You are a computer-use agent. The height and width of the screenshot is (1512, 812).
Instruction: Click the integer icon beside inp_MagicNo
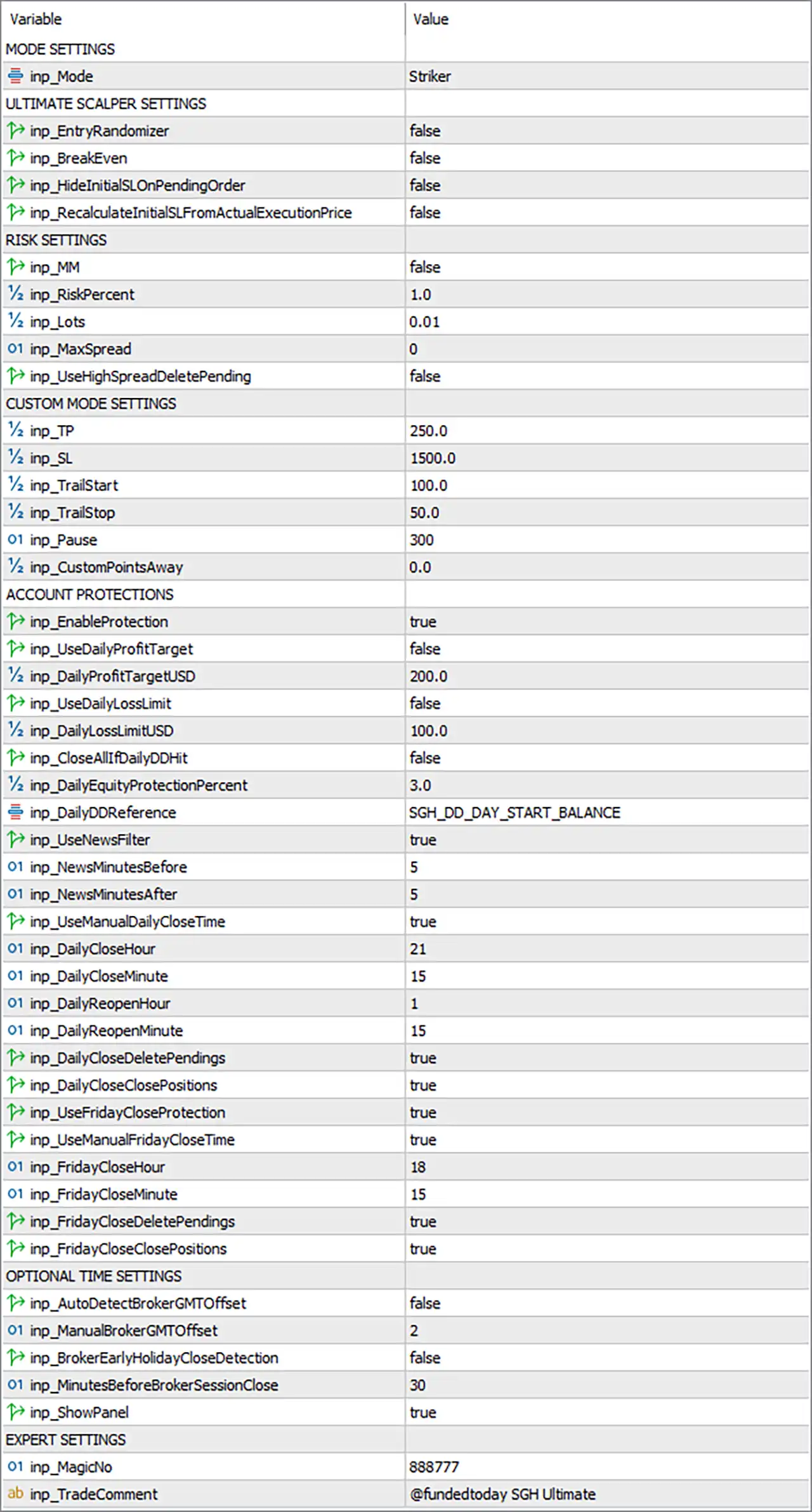click(x=16, y=1466)
